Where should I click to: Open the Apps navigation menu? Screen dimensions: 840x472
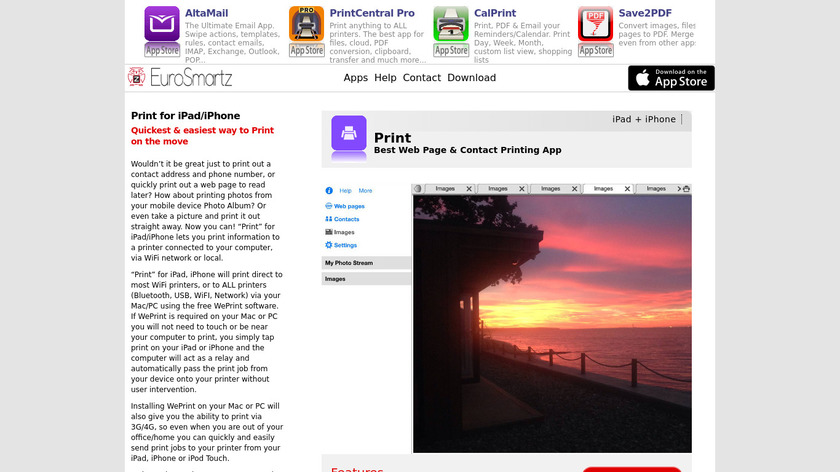click(x=356, y=78)
